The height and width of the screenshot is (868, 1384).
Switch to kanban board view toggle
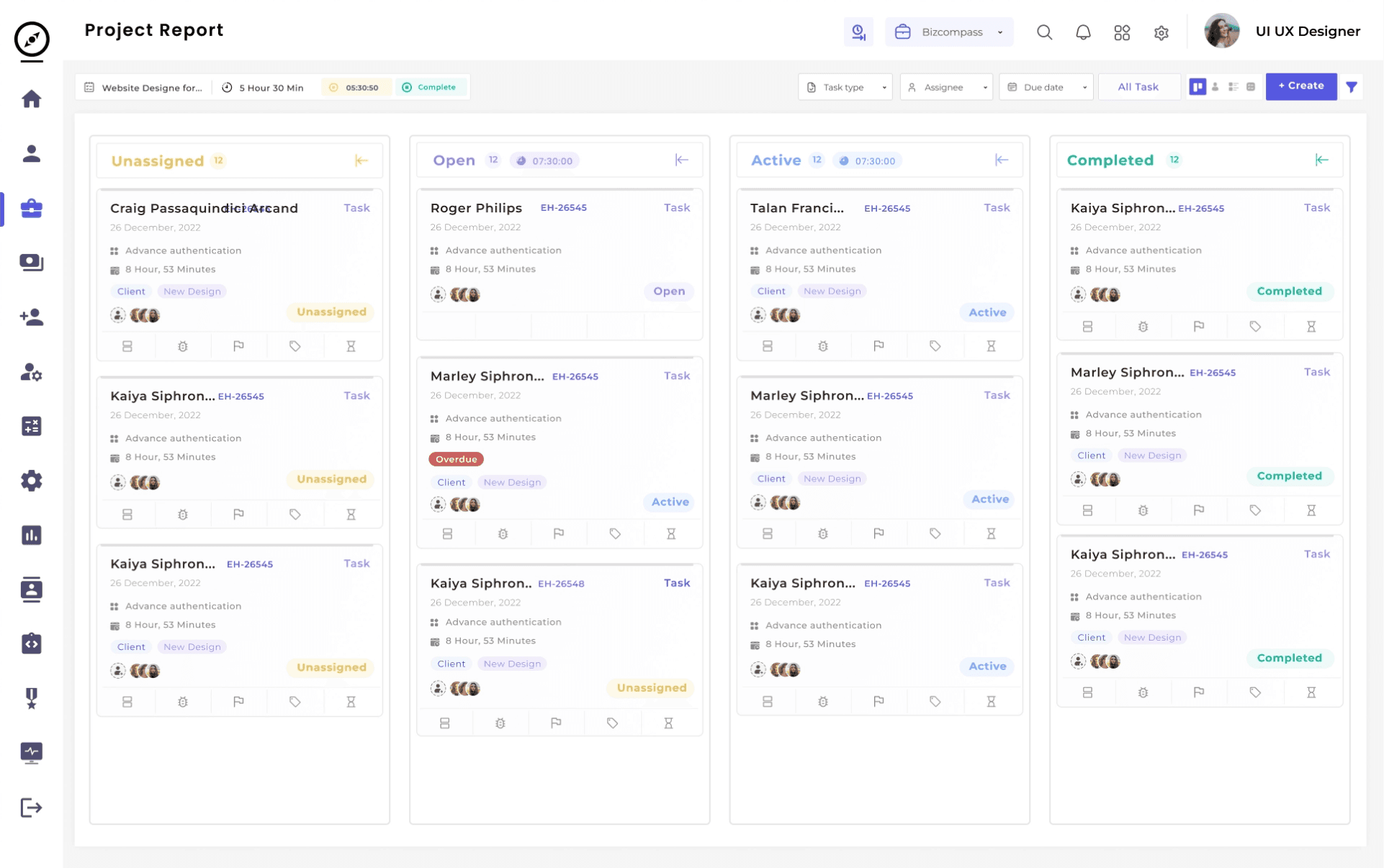[x=1197, y=87]
